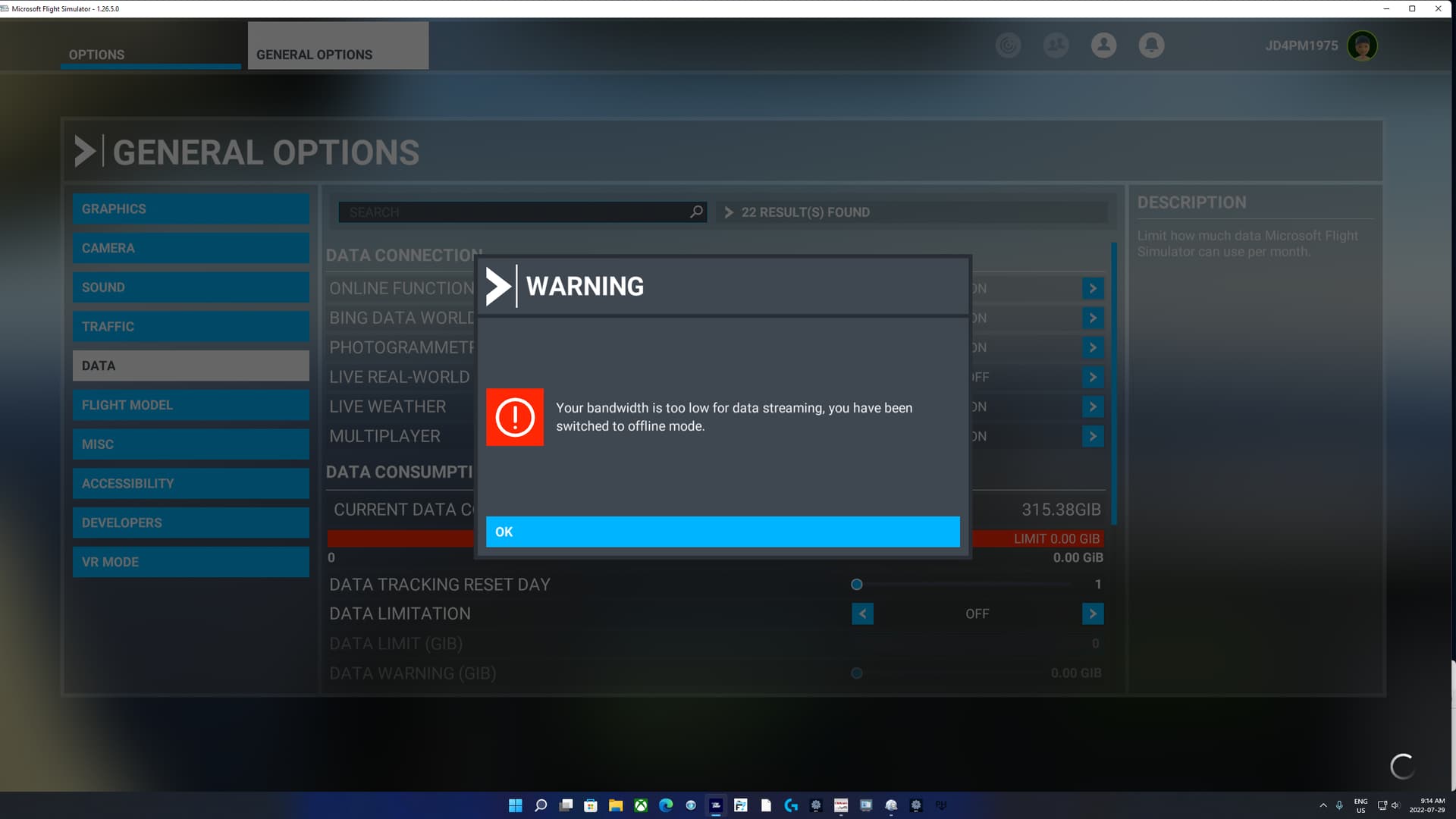Change the Online Functionality setting
Image resolution: width=1456 pixels, height=819 pixels.
[1093, 288]
